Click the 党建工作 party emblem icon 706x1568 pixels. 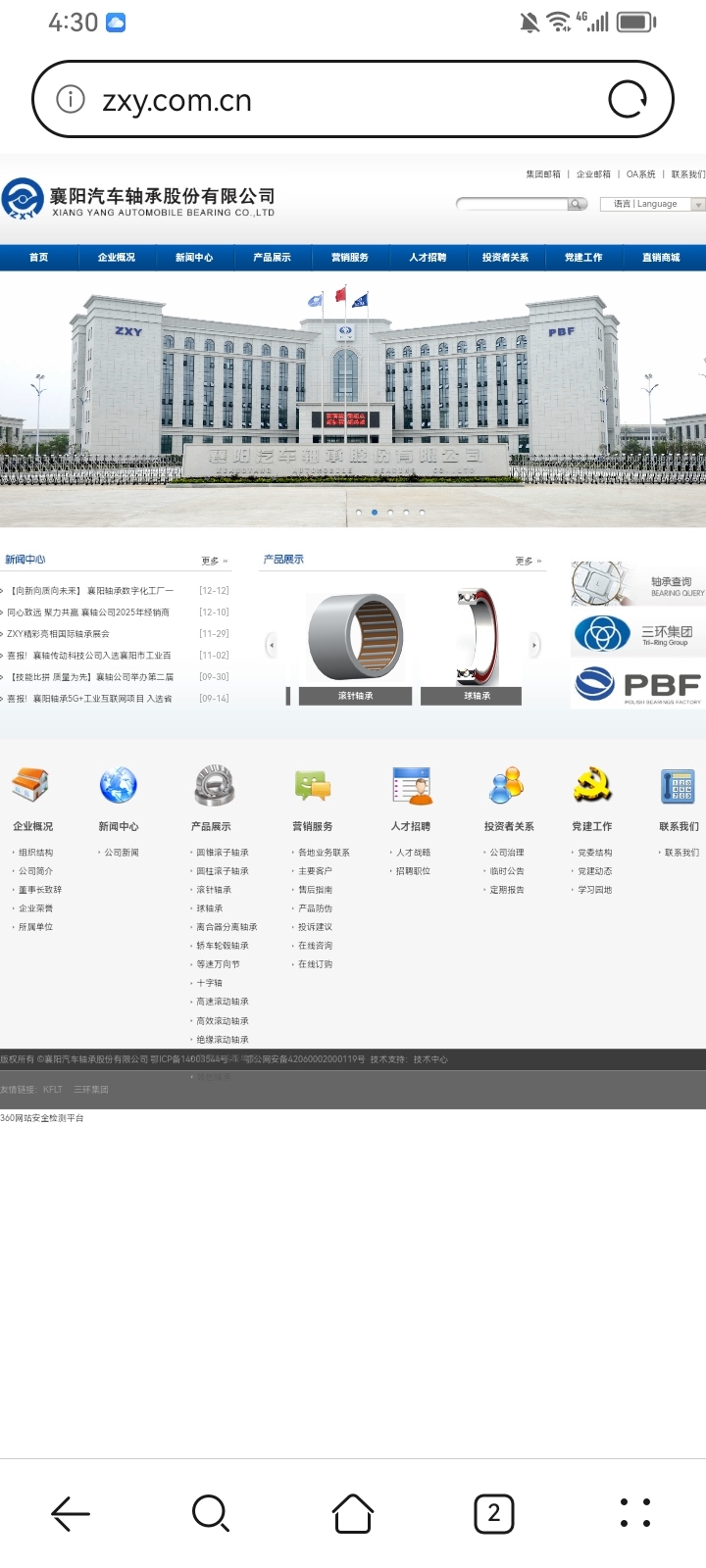(x=592, y=785)
